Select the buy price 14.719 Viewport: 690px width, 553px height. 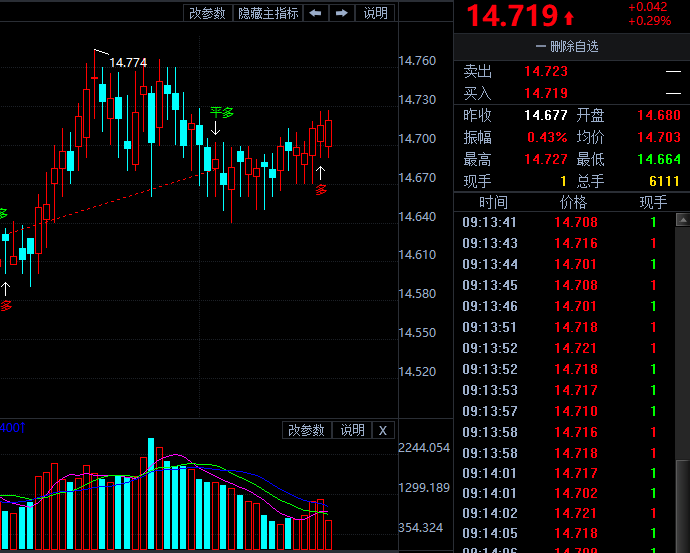click(546, 93)
